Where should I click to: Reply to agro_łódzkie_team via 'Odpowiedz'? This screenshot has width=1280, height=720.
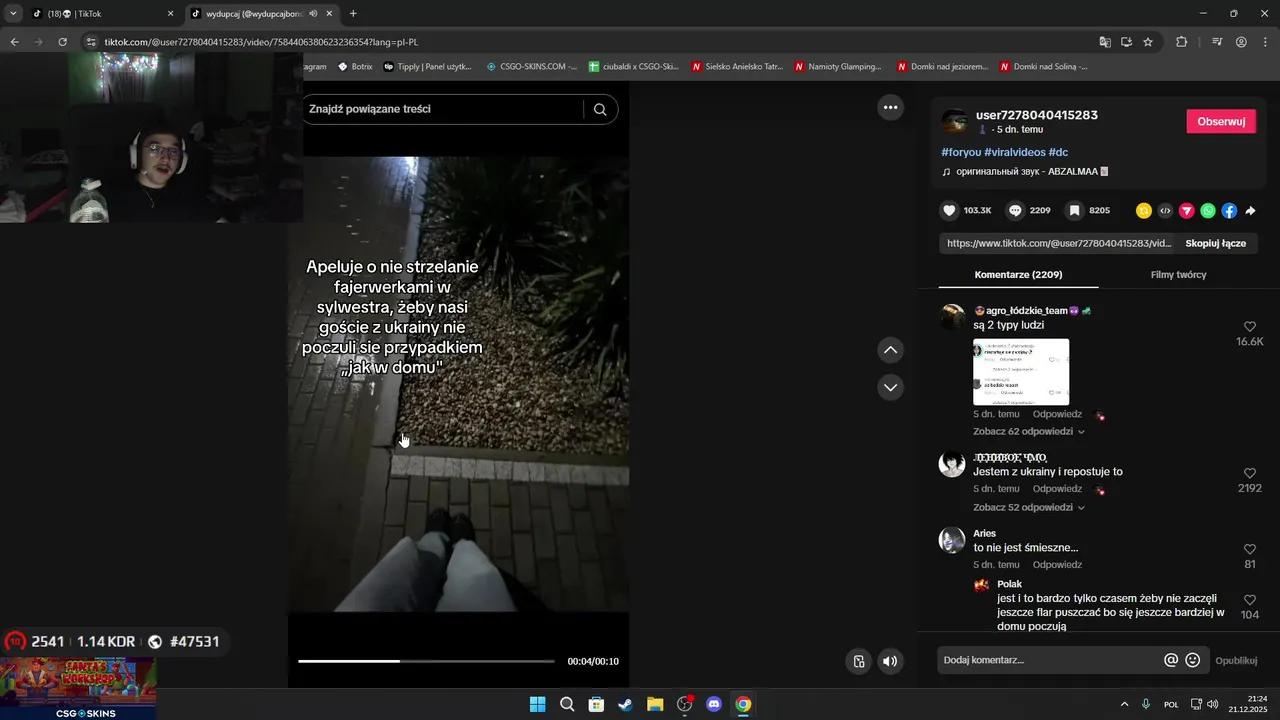pos(1057,414)
